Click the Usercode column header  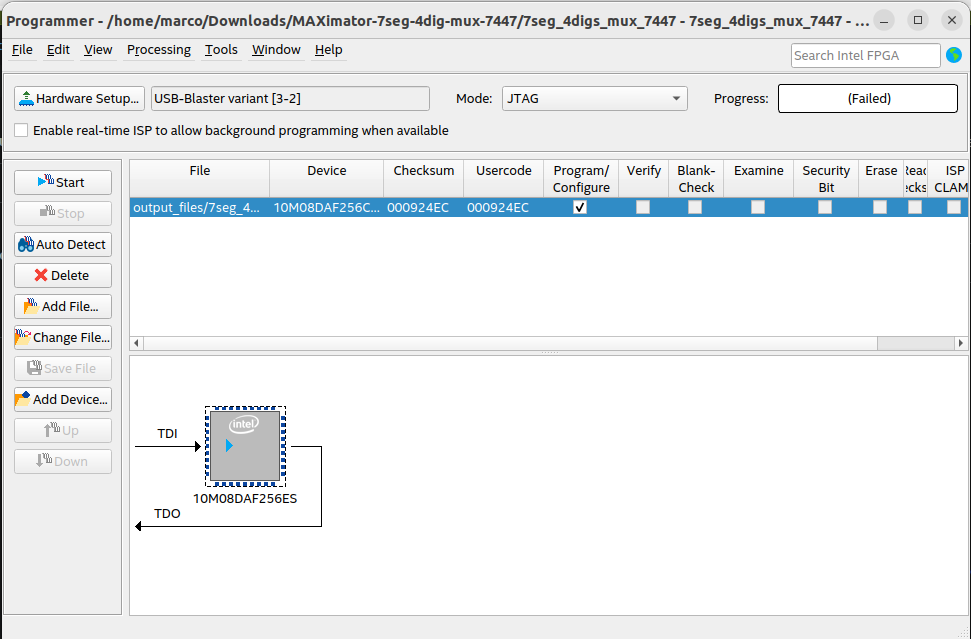click(x=503, y=179)
